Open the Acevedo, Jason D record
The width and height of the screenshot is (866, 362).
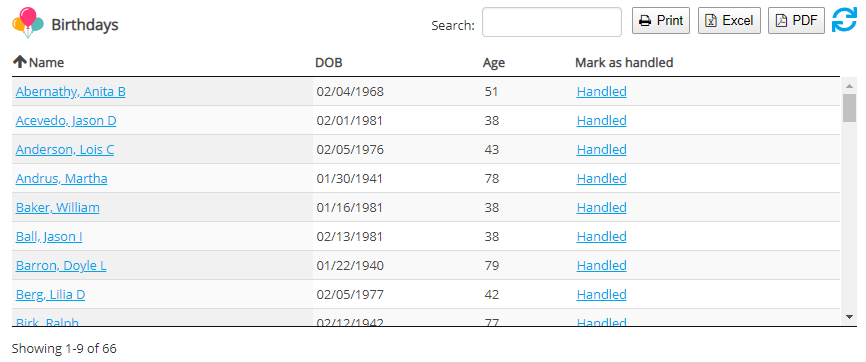pos(66,120)
